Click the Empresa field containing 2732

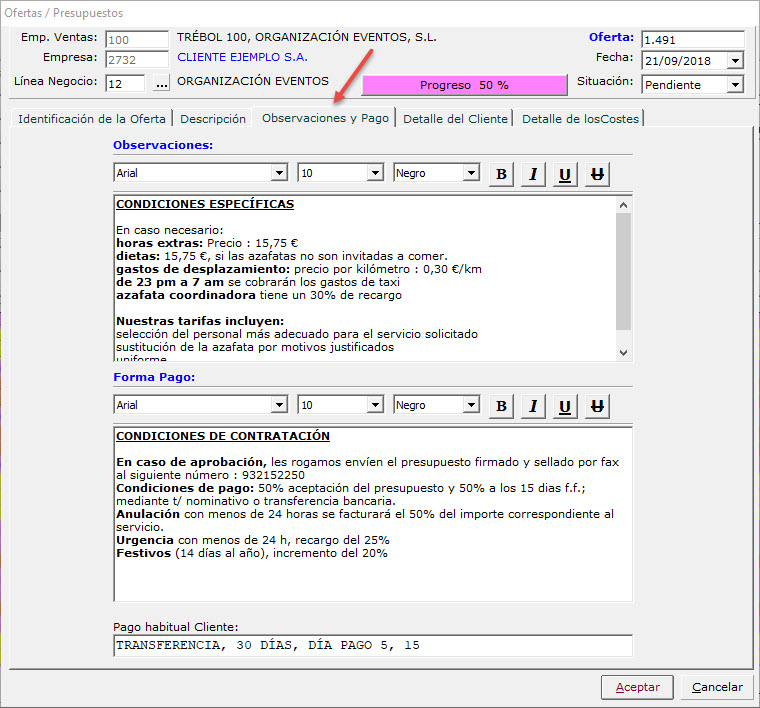pos(137,60)
